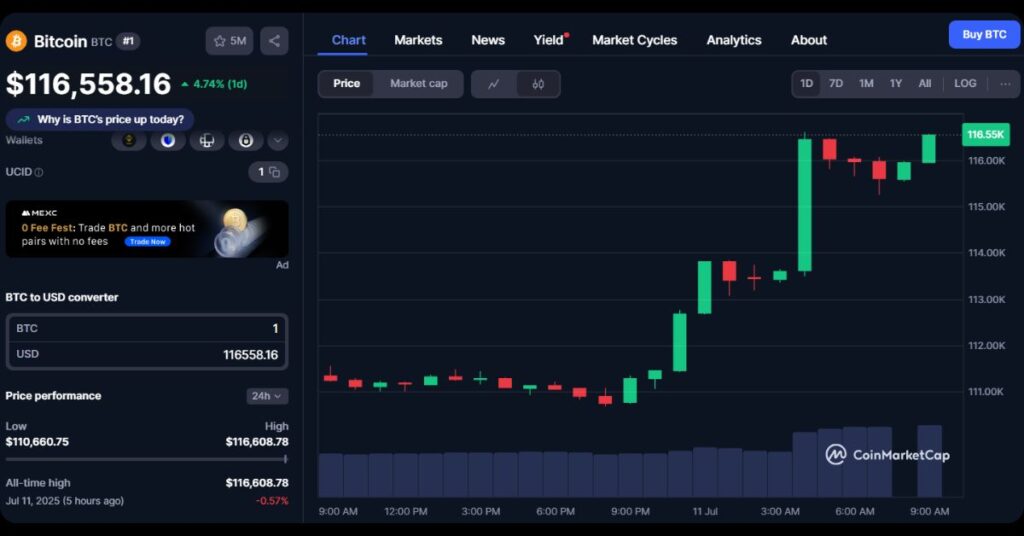Image resolution: width=1024 pixels, height=536 pixels.
Task: Open the Analytics tab
Action: (x=734, y=40)
